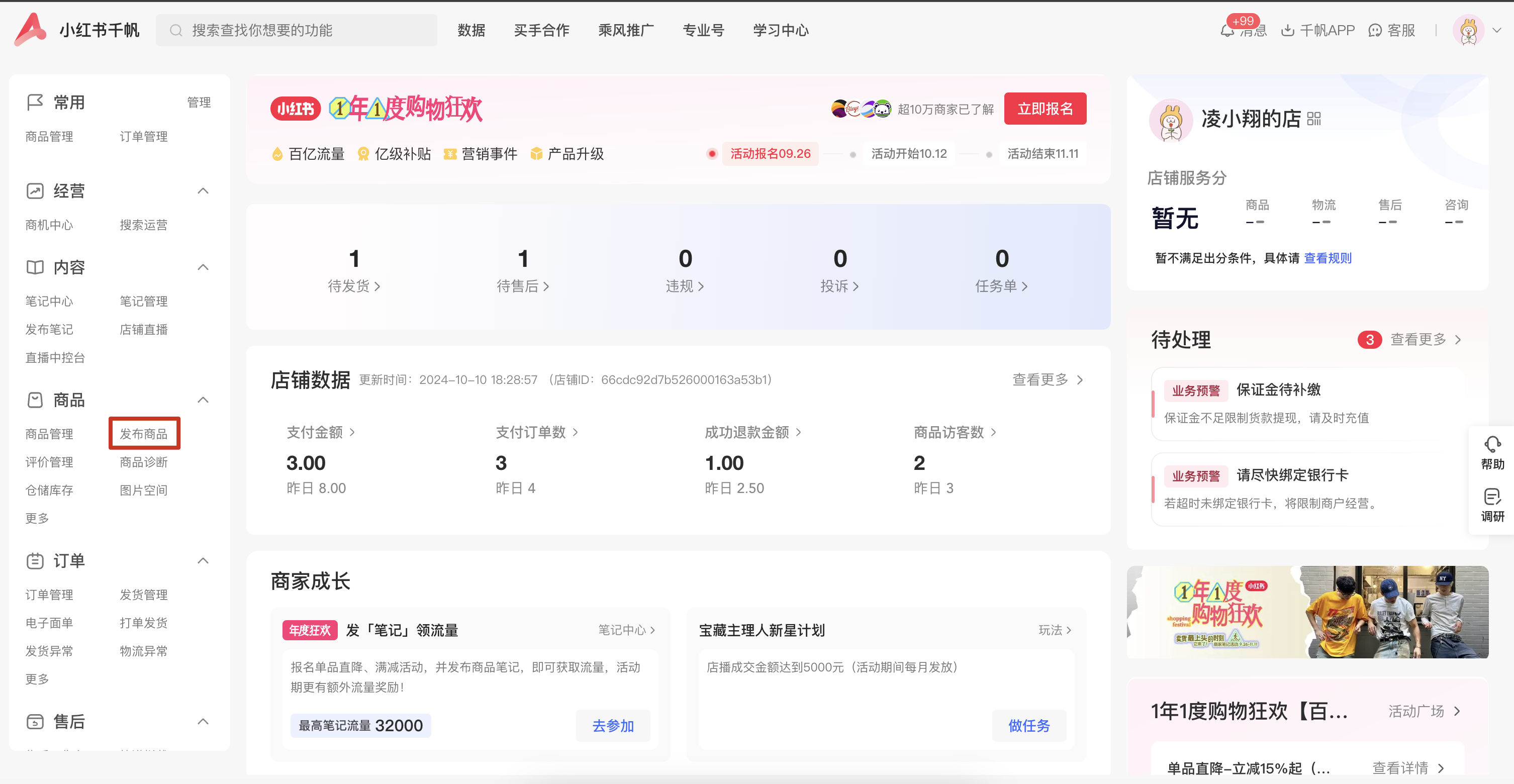Click the 营销事件 coupon icon

pos(449,154)
